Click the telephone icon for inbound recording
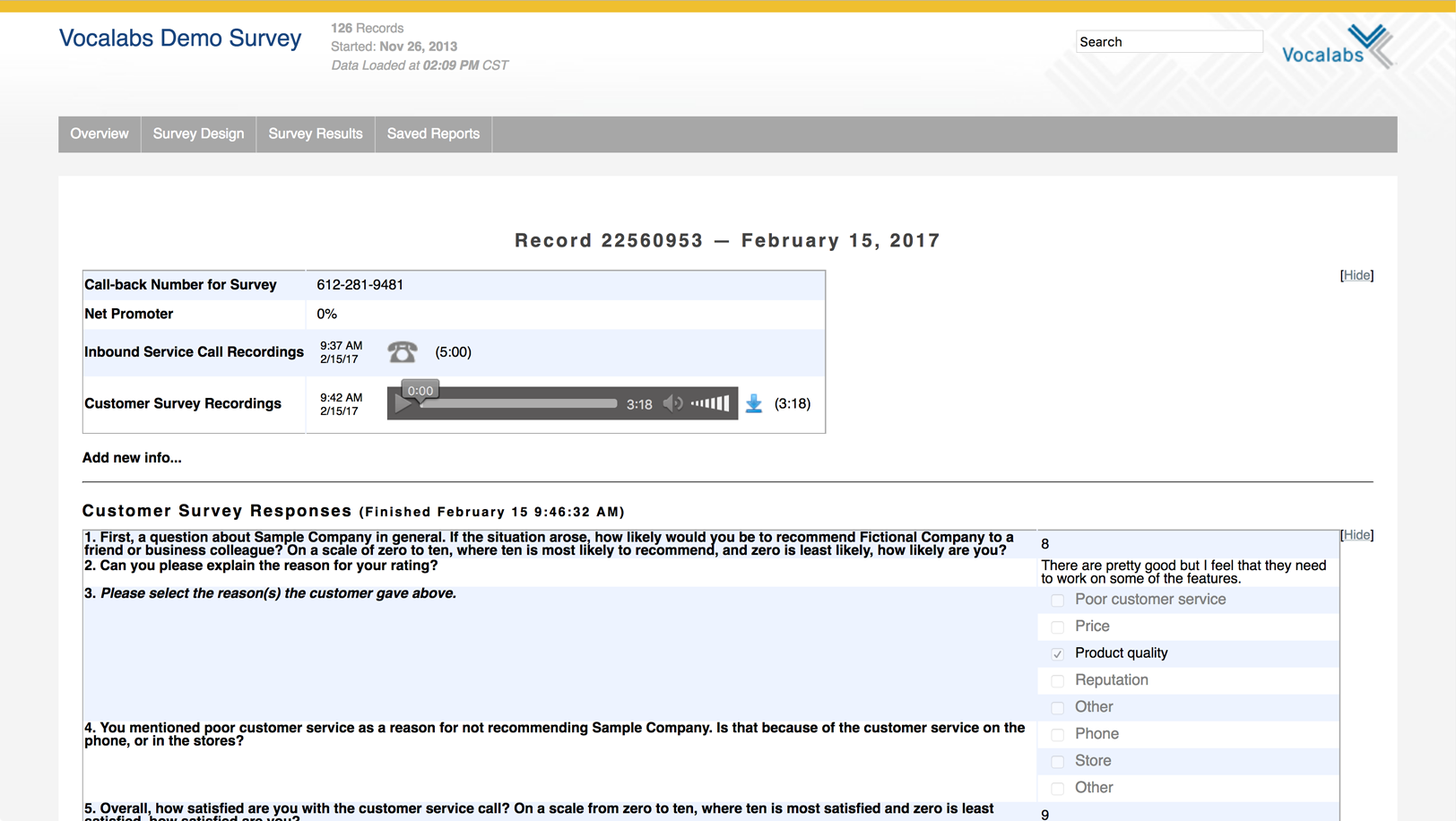 click(x=402, y=352)
